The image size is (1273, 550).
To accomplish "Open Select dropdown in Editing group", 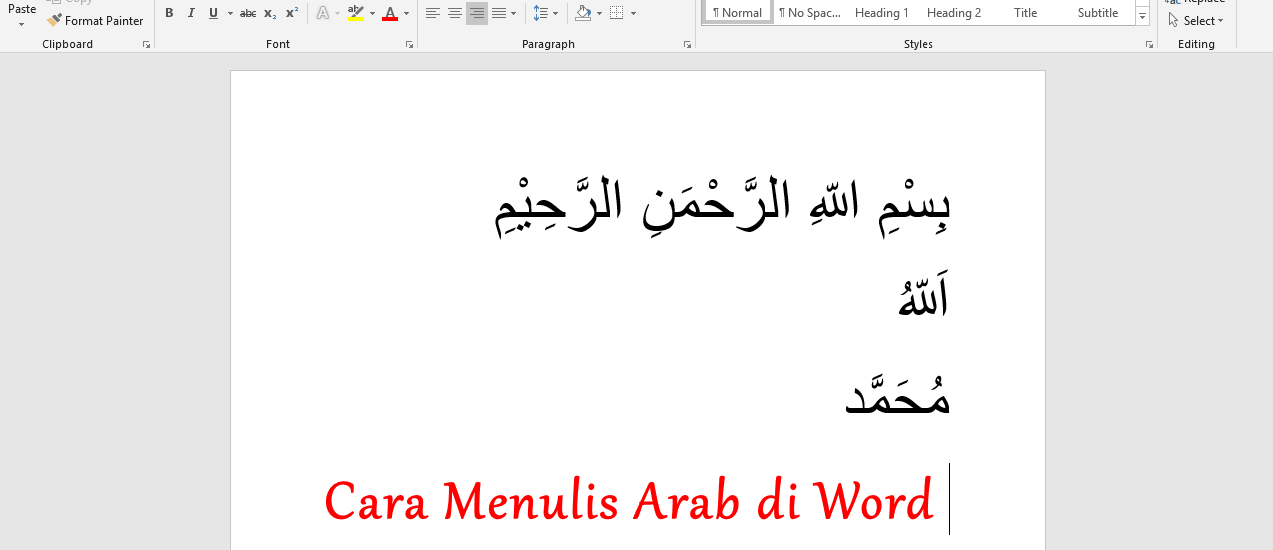I will click(x=1196, y=20).
